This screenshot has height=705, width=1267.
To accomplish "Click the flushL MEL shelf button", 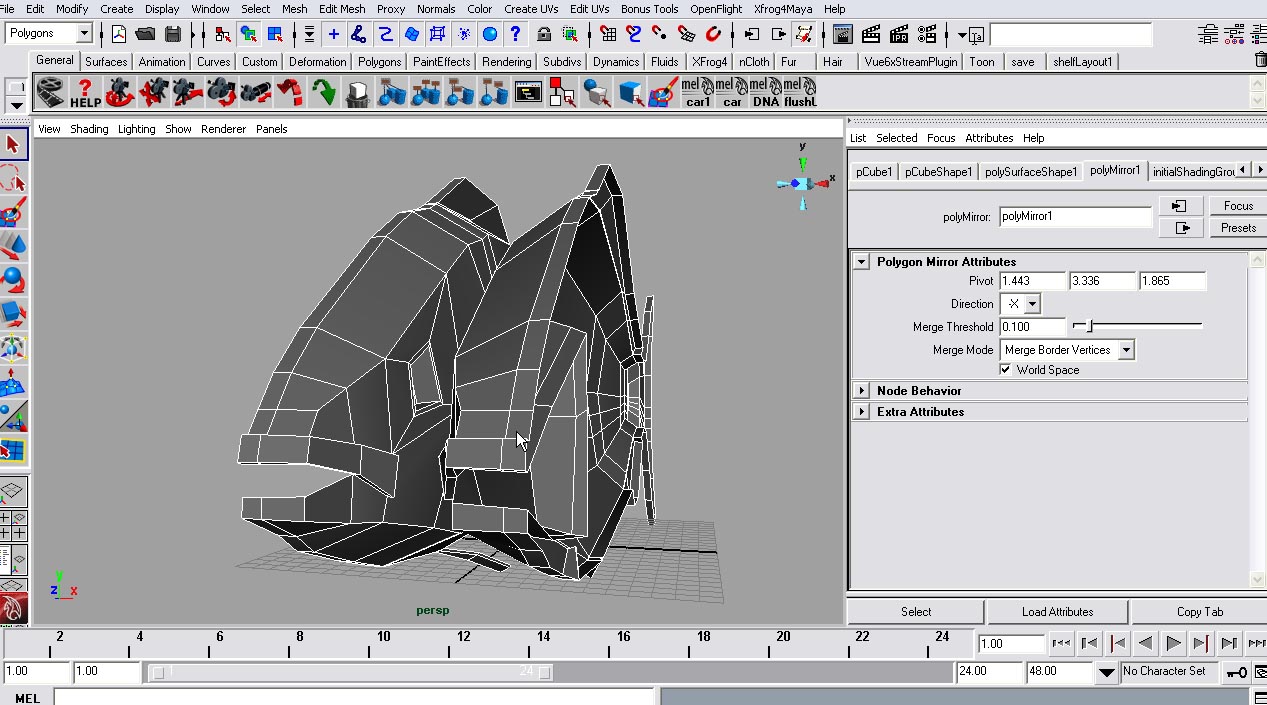I will (x=800, y=93).
